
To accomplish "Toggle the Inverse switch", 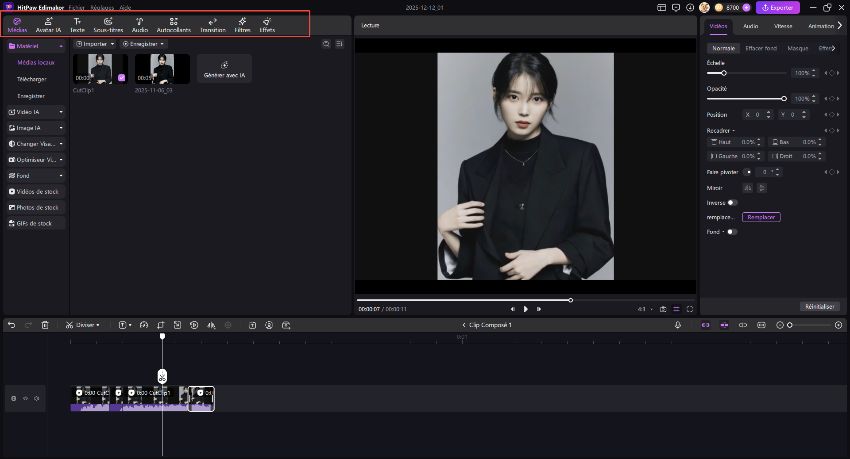I will tap(732, 202).
